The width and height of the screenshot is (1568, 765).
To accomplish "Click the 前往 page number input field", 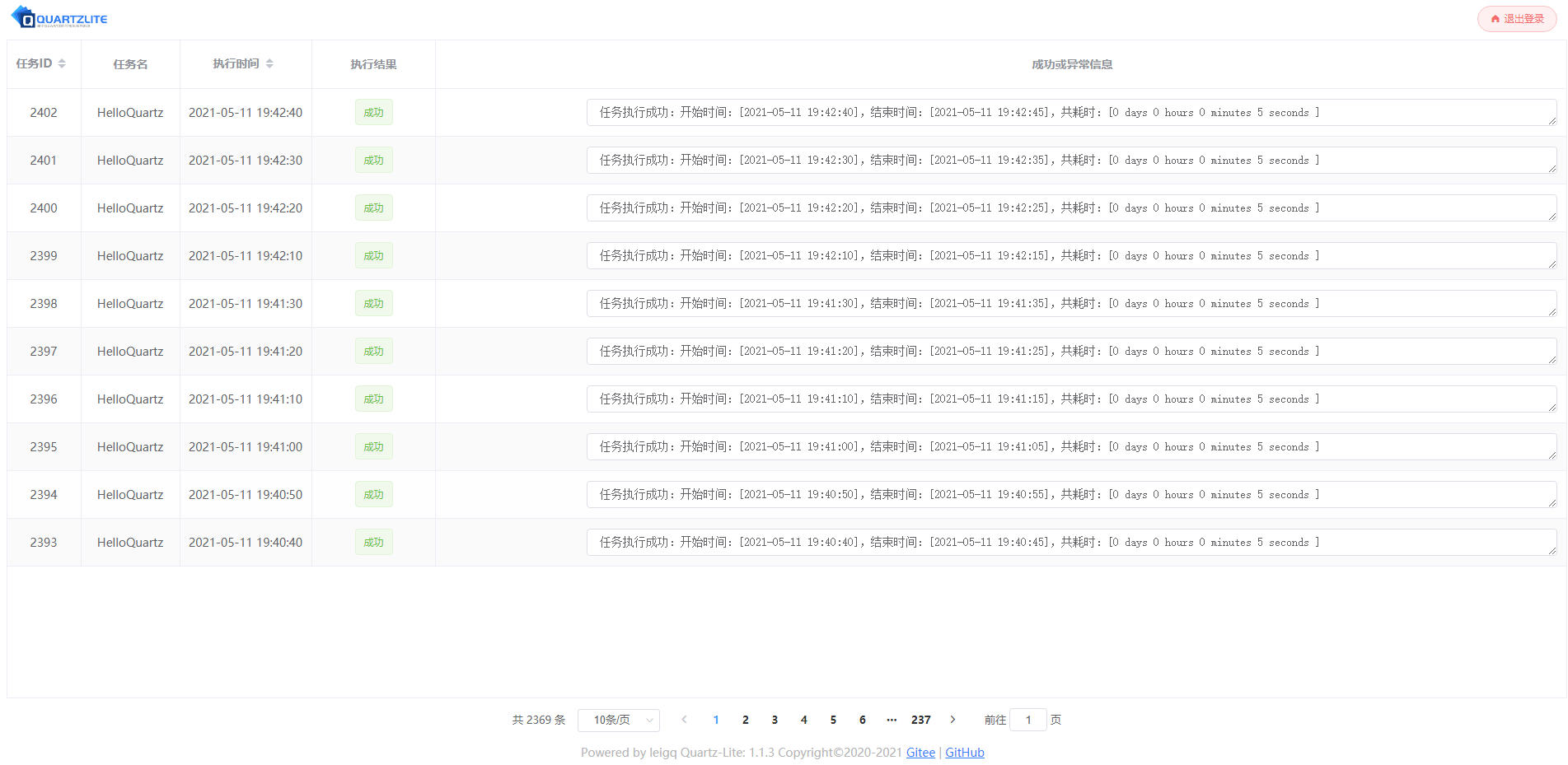I will [1027, 720].
